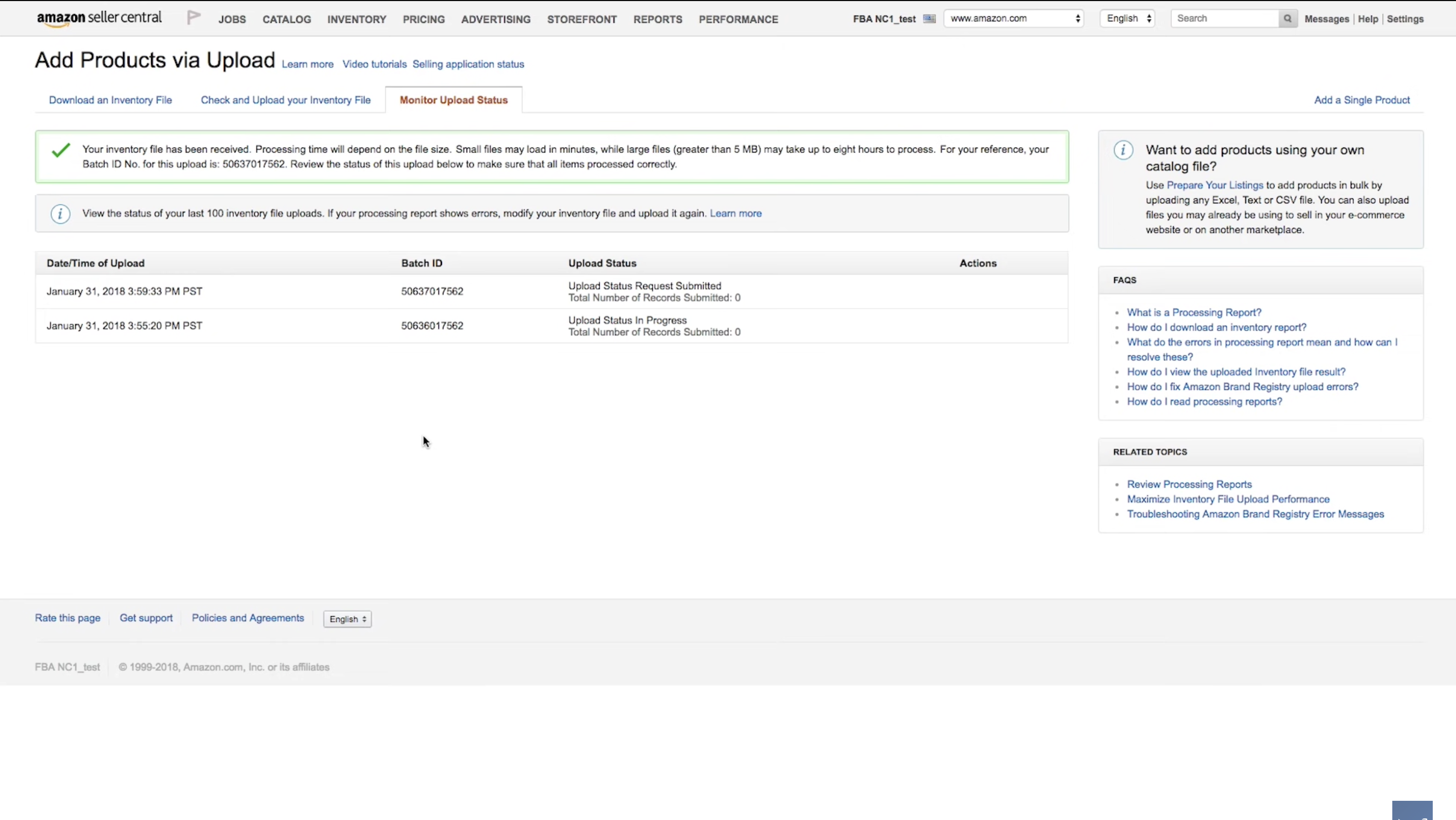The image size is (1456, 820).
Task: Click Upload Status Request Submitted text
Action: point(645,286)
